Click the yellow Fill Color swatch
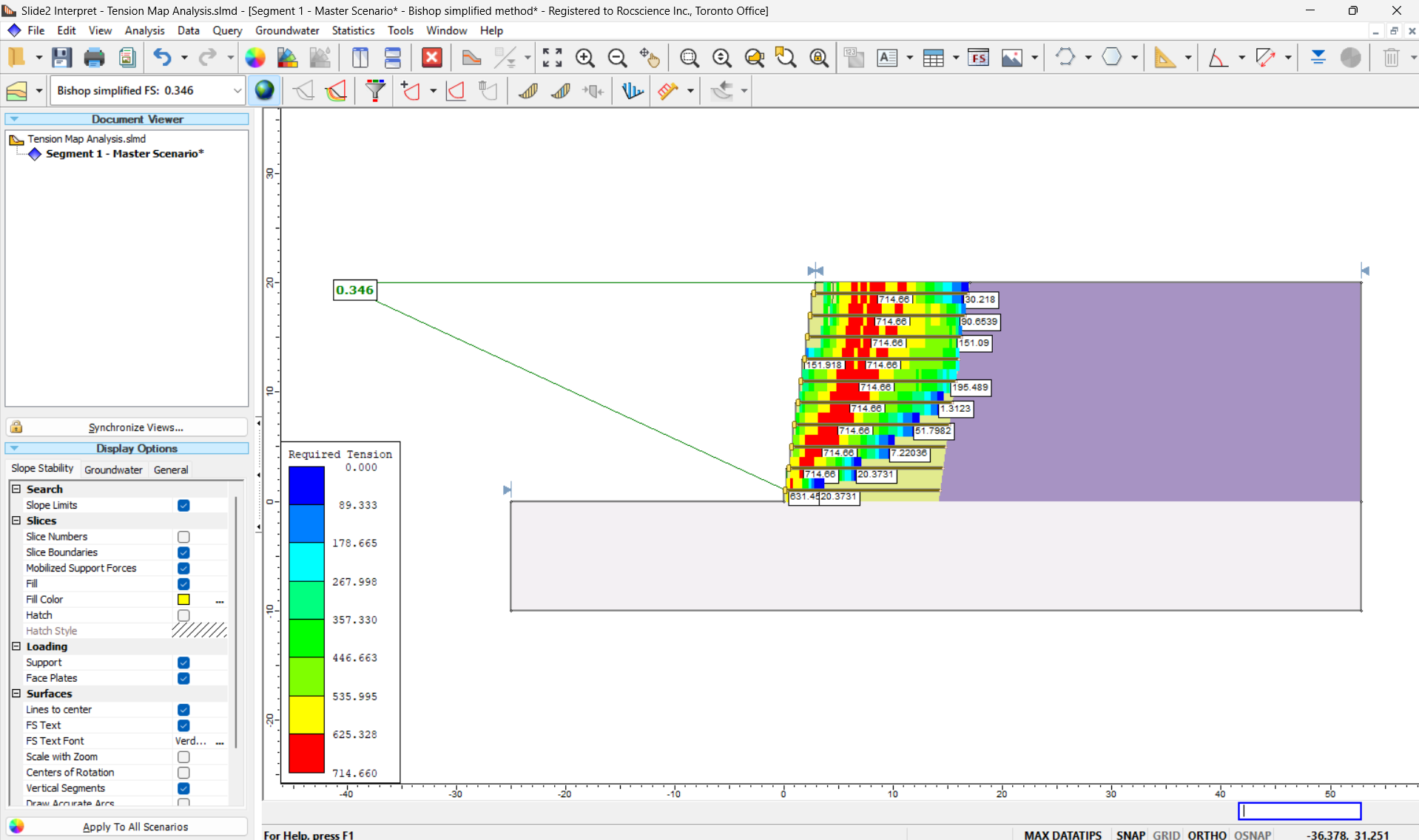 [183, 600]
